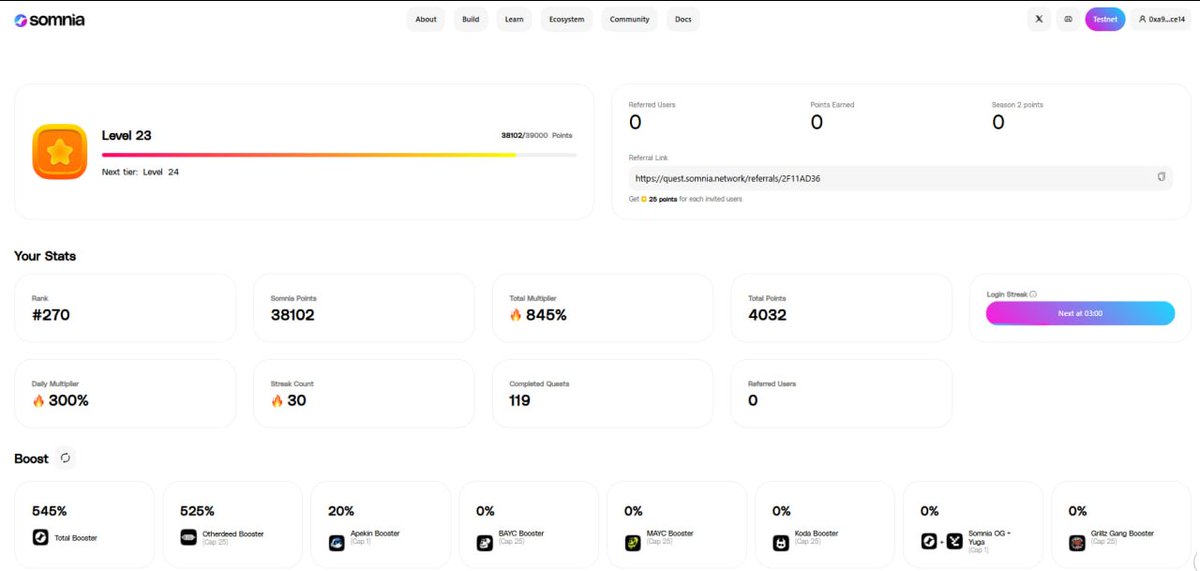Click the Koda Booster icon
The width and height of the screenshot is (1200, 571).
pos(781,542)
